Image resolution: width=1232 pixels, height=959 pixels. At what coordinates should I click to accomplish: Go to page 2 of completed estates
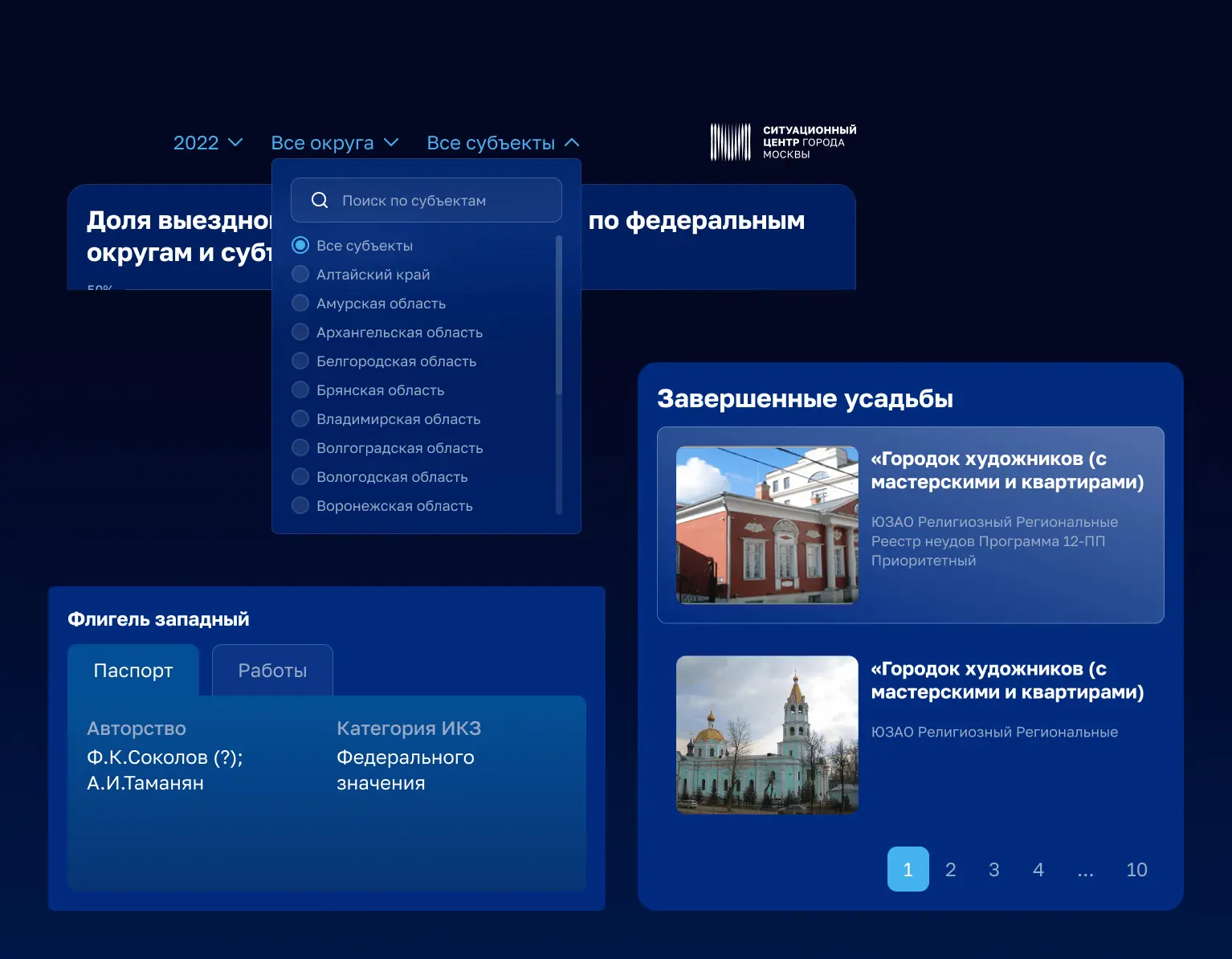tap(951, 869)
